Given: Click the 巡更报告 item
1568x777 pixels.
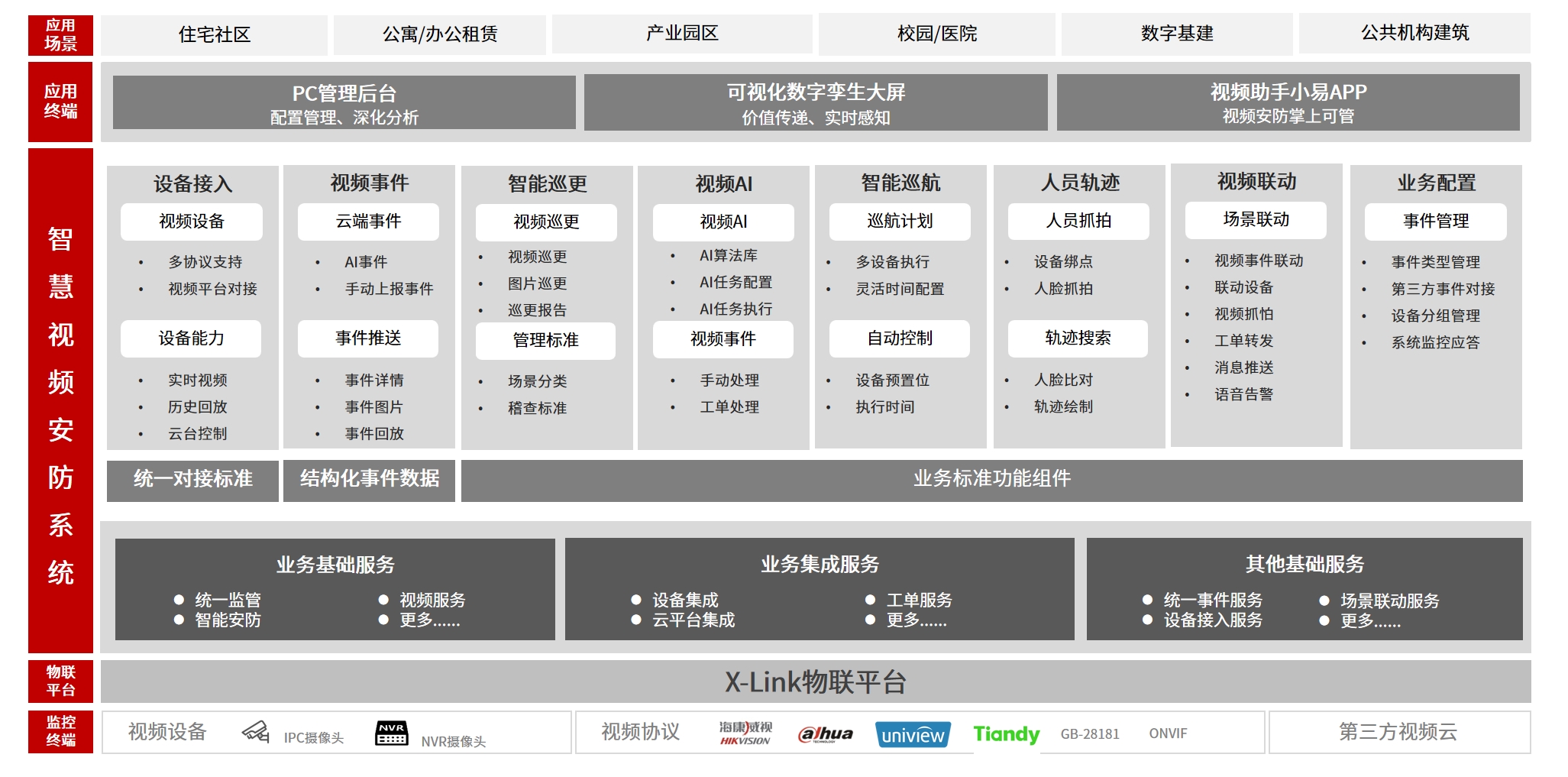Looking at the screenshot, I should point(538,310).
